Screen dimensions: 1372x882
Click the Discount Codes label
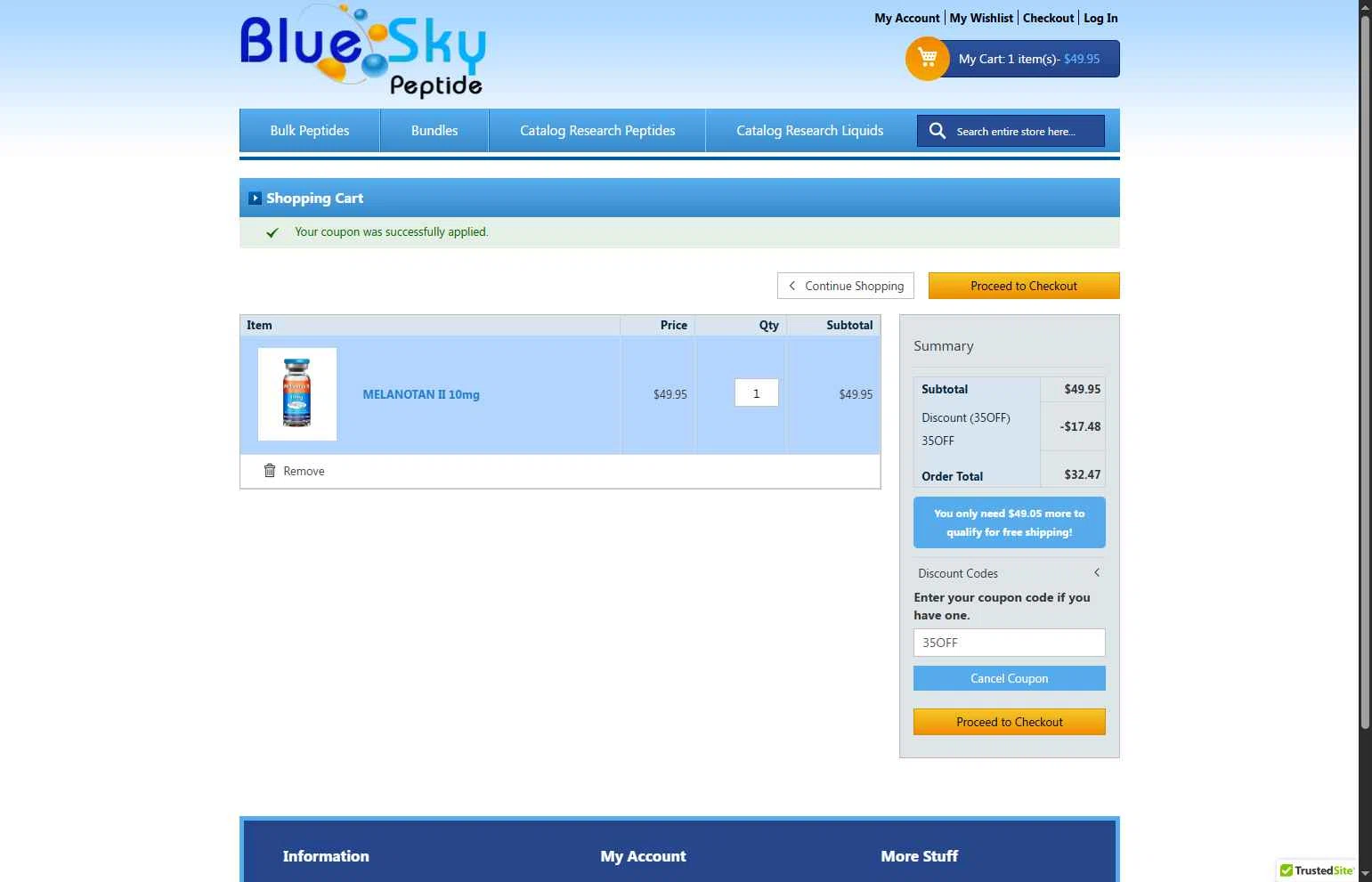pos(958,573)
